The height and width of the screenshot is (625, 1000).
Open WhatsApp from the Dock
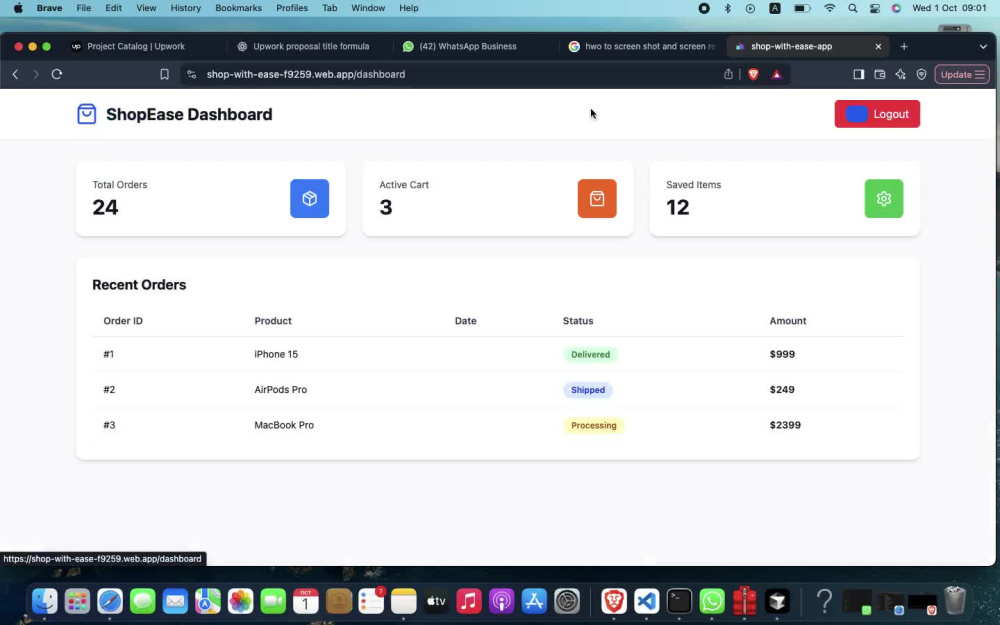tap(712, 601)
